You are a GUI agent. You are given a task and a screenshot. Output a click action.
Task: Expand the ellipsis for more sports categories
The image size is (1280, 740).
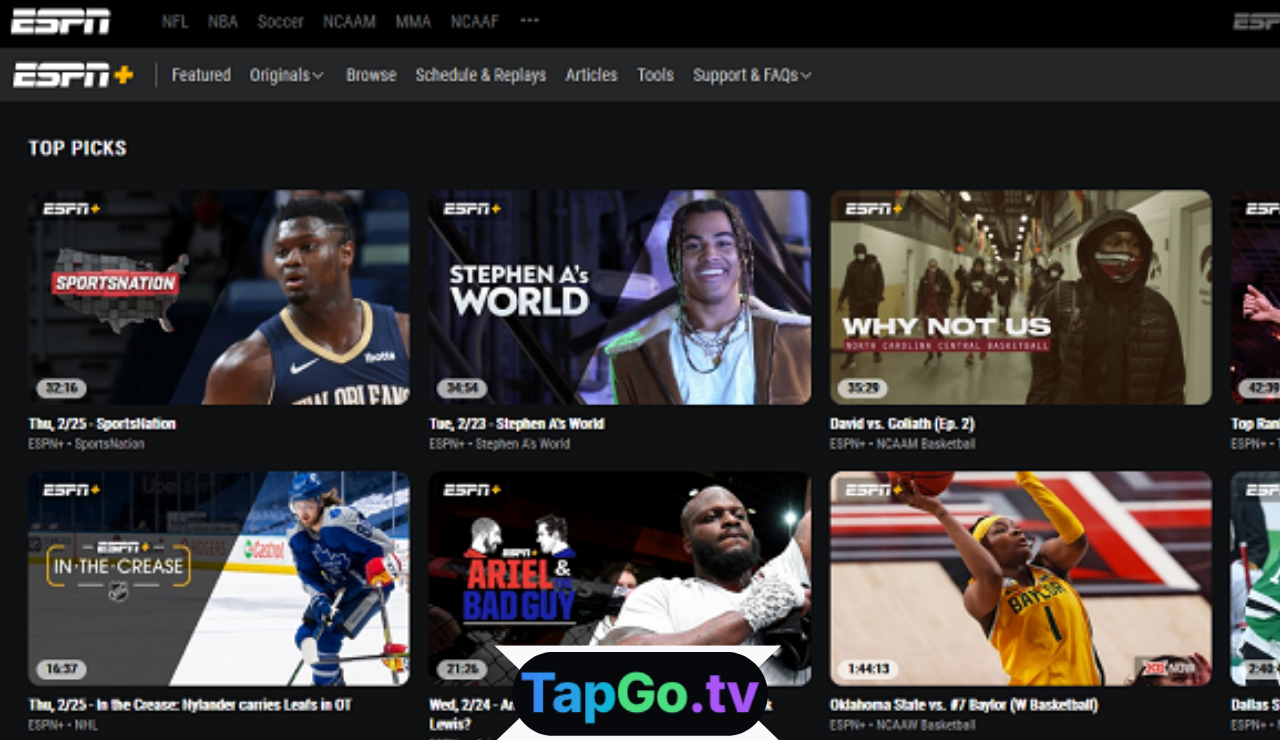click(x=529, y=20)
